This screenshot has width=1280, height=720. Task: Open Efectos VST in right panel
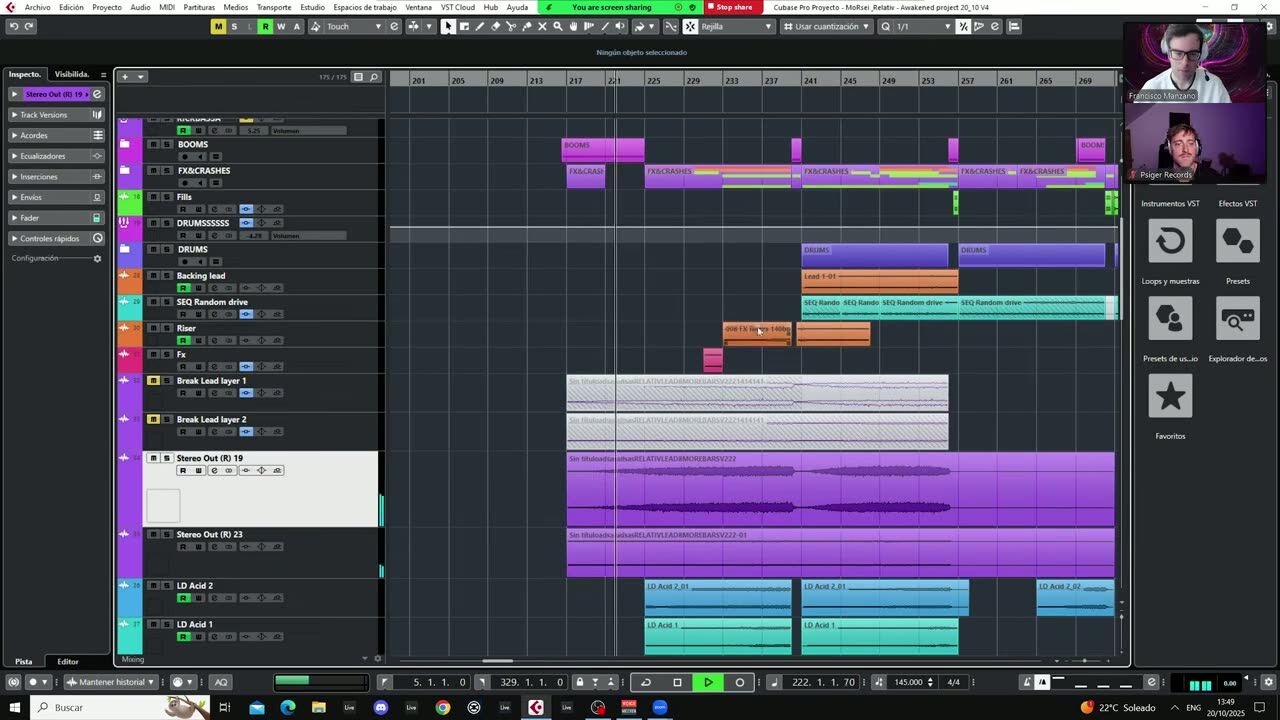1238,240
